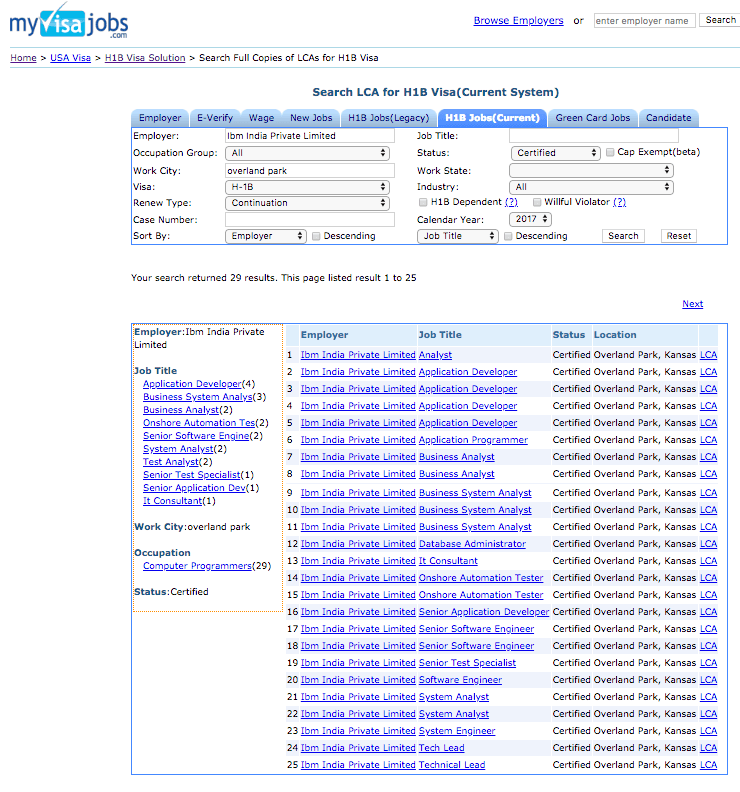Switch to the Candidate tab
The image size is (740, 792).
tap(668, 118)
